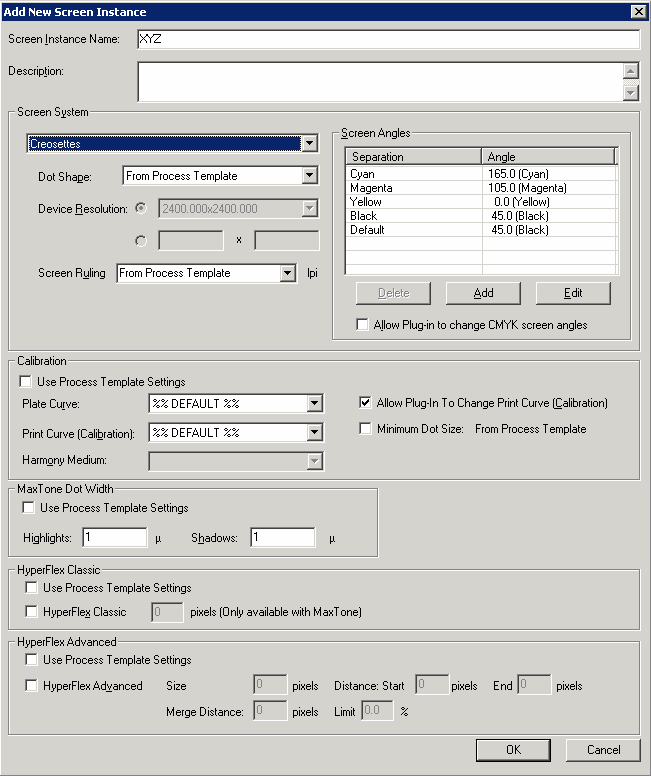
Task: Select the Magenta separation row
Action: pyautogui.click(x=414, y=188)
